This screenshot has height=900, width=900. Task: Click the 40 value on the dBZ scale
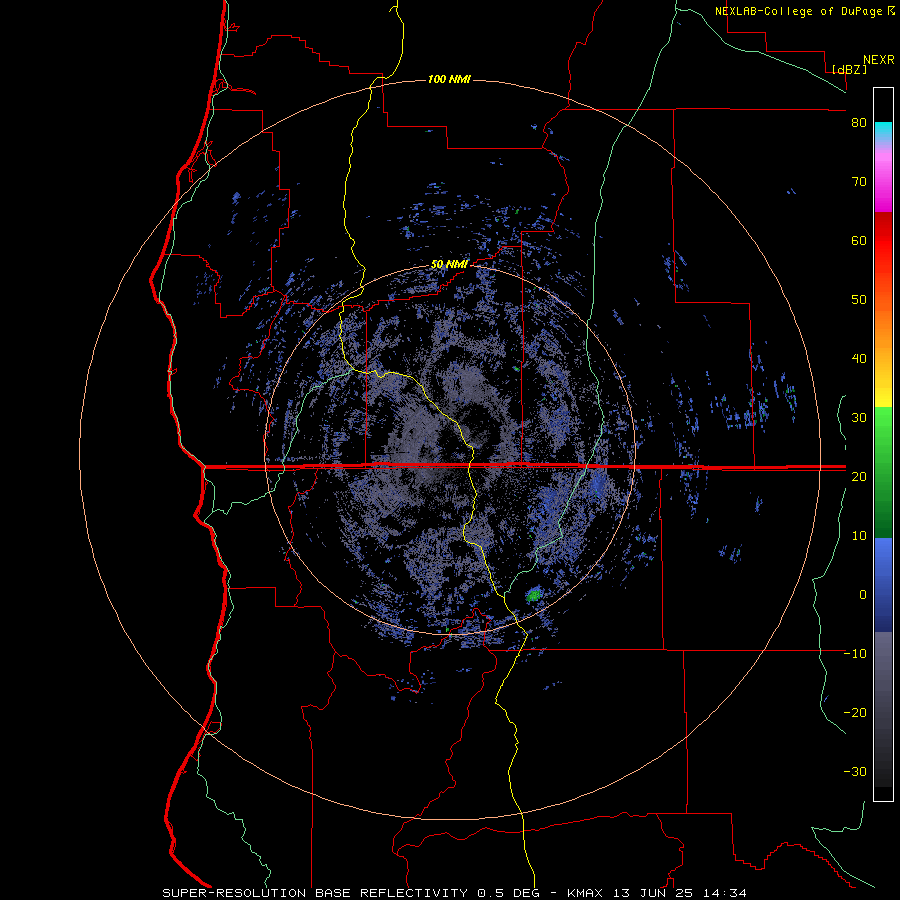click(859, 359)
